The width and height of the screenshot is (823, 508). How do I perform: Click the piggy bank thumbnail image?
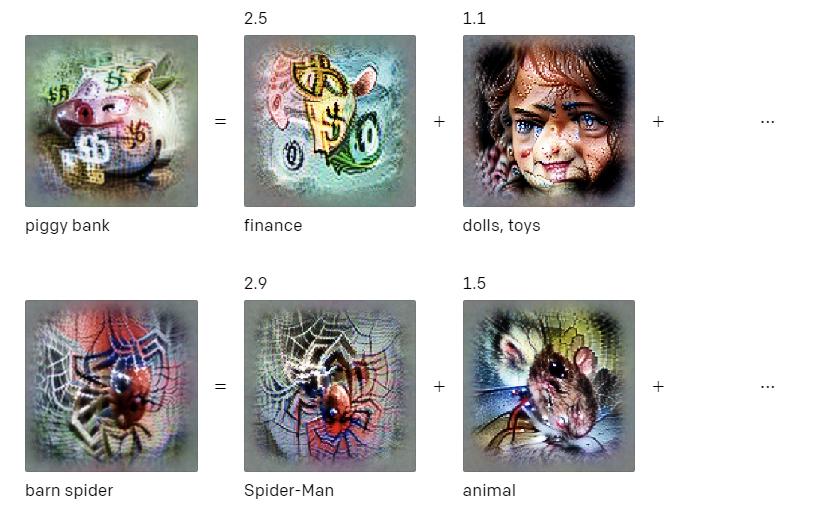coord(111,121)
